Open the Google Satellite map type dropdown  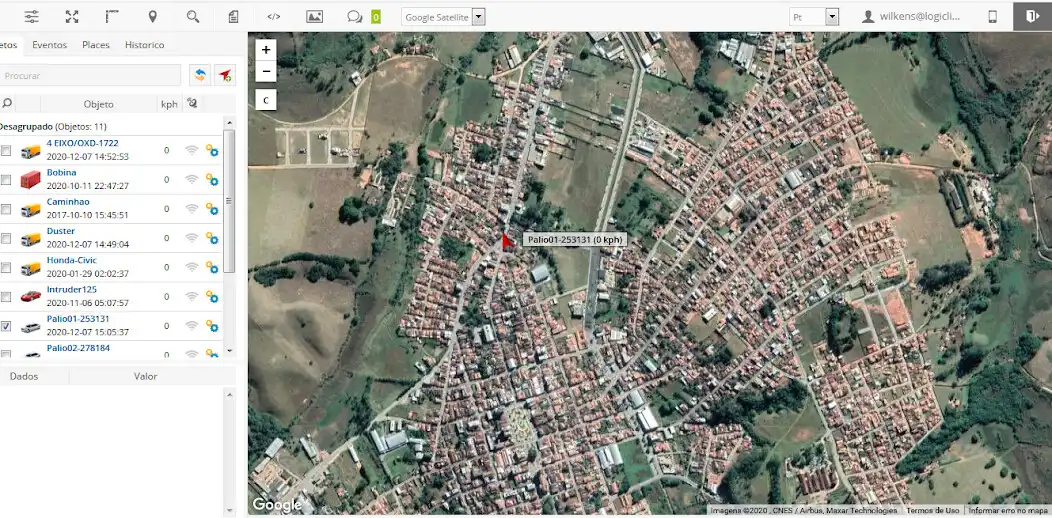coord(443,17)
